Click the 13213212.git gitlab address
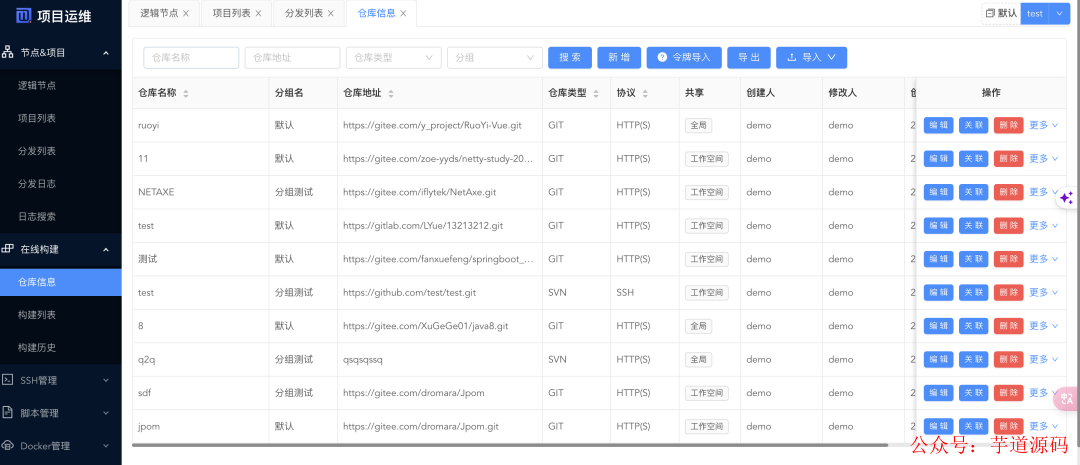 click(x=422, y=225)
